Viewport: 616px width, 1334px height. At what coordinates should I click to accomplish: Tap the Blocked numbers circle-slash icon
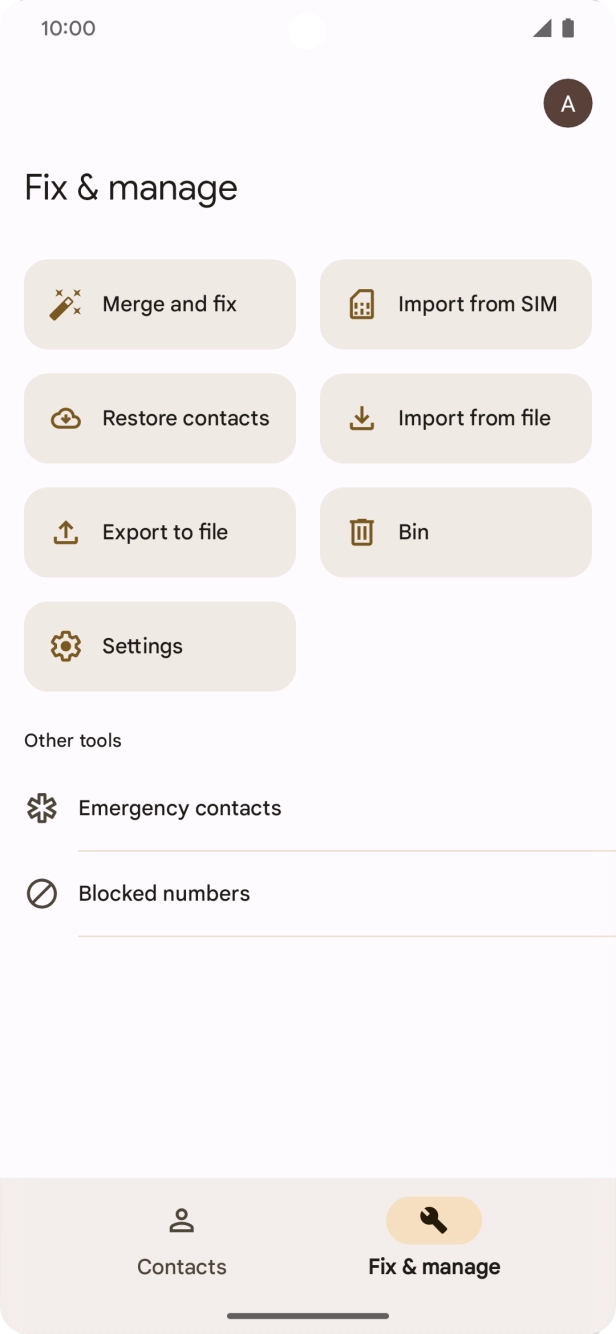tap(41, 894)
